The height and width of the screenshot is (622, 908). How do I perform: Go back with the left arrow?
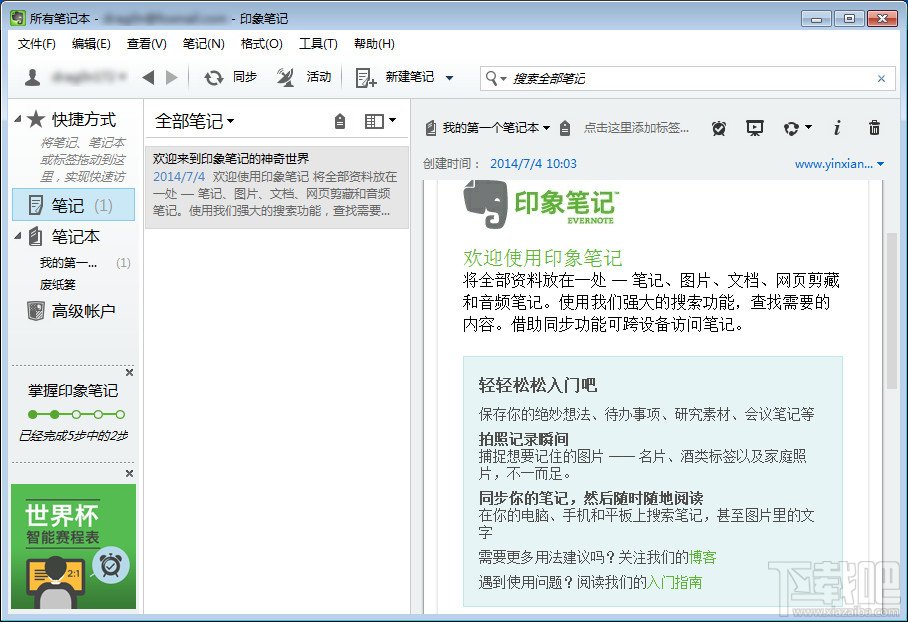148,77
